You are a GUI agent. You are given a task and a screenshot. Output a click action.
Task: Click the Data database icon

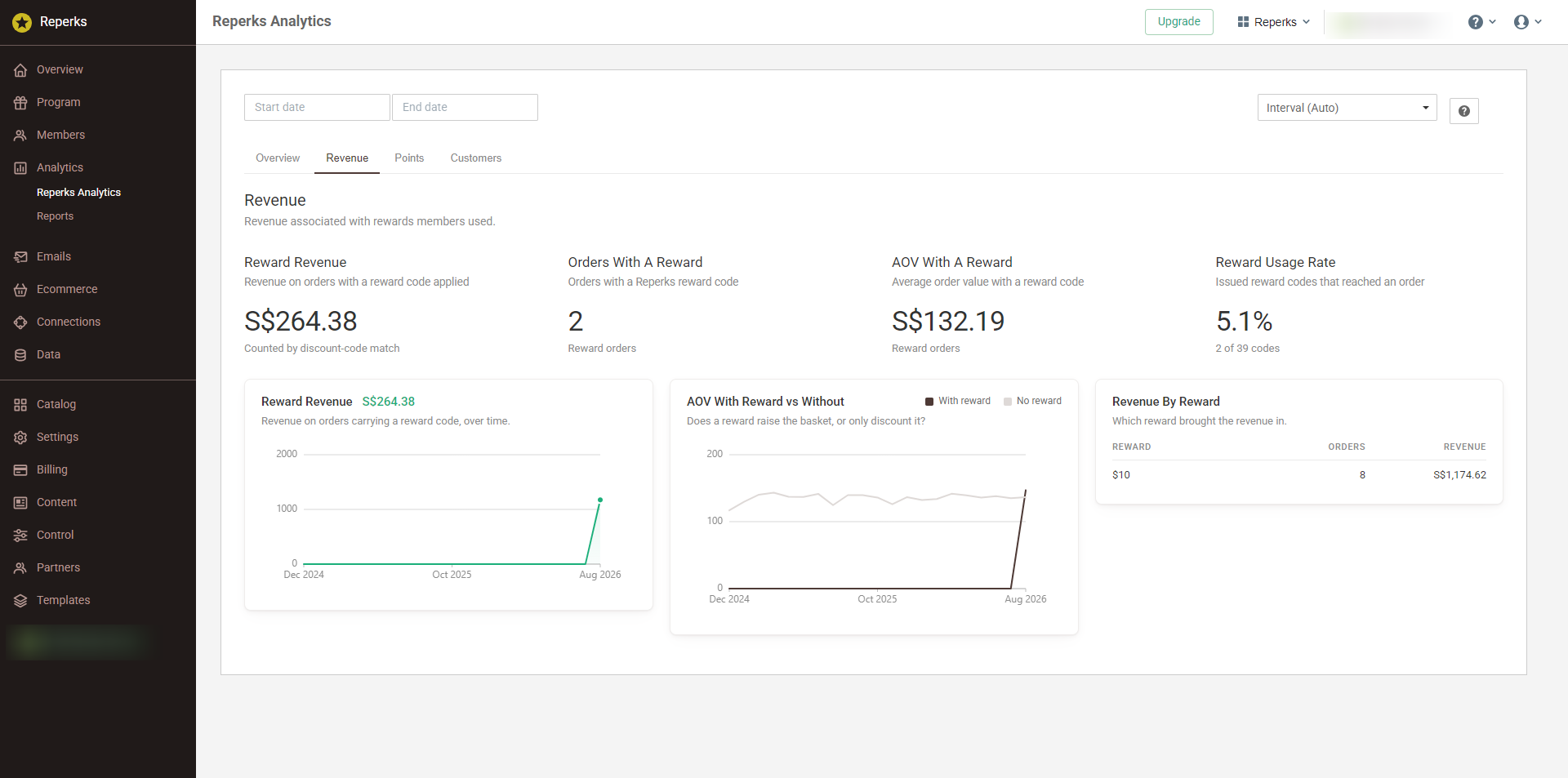click(x=20, y=355)
